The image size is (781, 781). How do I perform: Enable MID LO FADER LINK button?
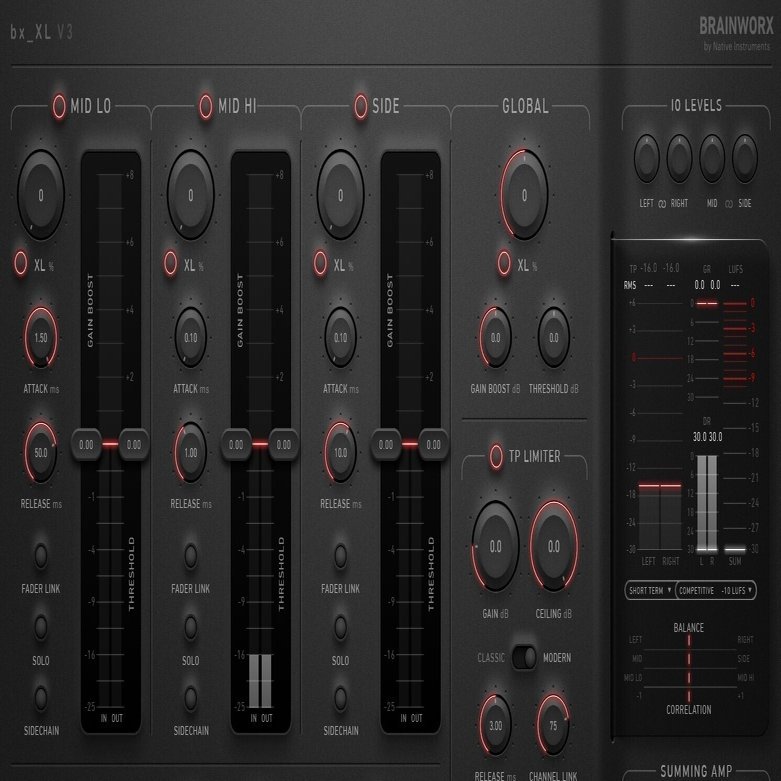[x=41, y=555]
